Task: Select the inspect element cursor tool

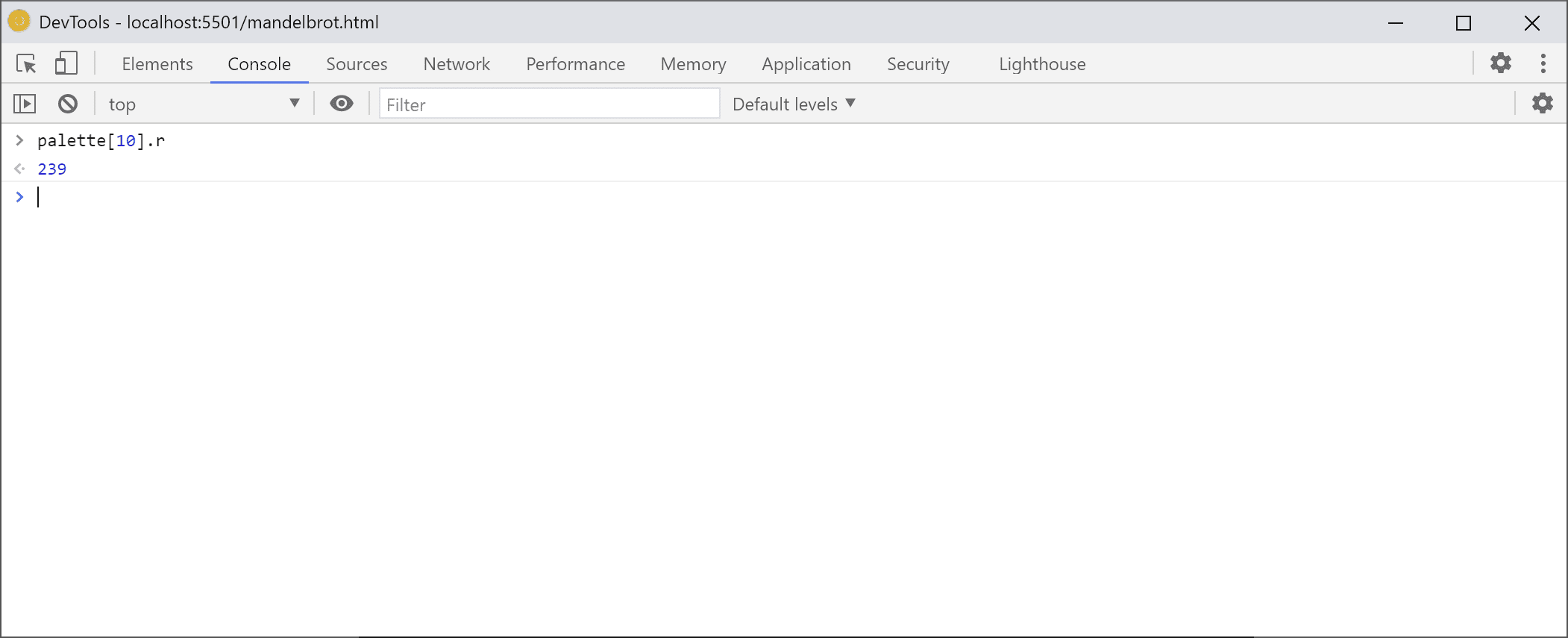Action: (25, 63)
